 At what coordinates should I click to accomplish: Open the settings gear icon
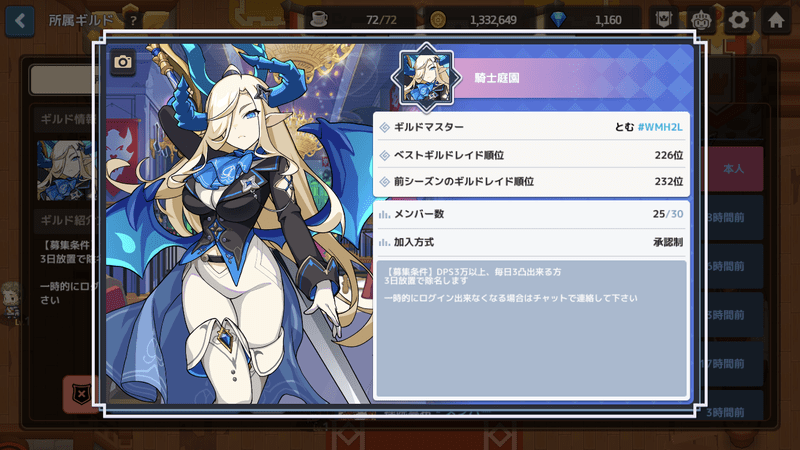point(738,20)
